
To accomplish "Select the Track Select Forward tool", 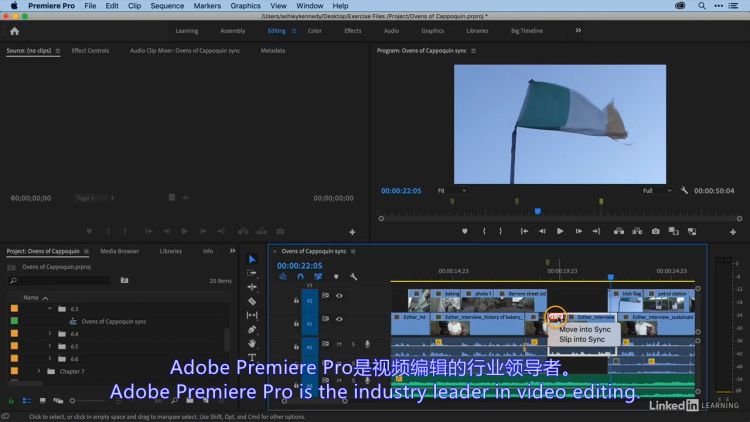I will tap(252, 273).
